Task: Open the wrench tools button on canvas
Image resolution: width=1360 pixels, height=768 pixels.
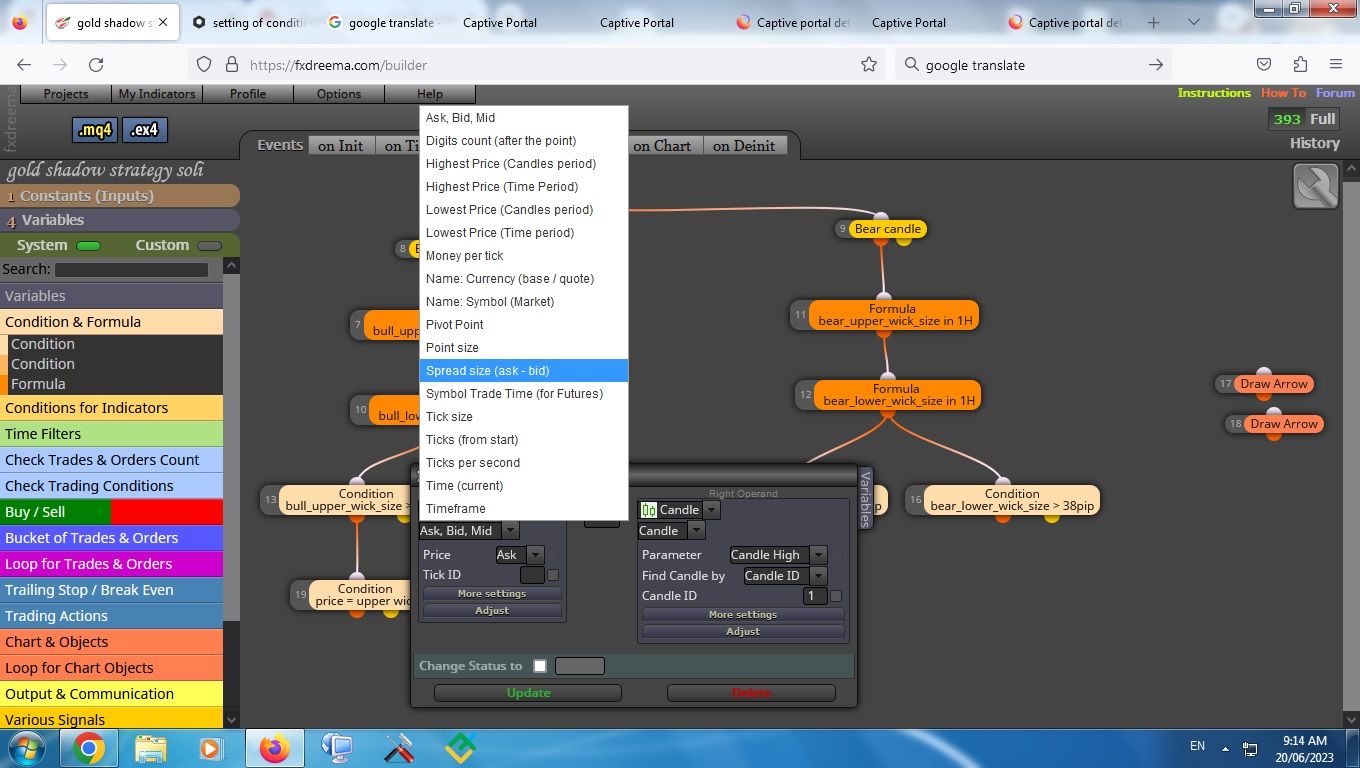Action: [1316, 186]
